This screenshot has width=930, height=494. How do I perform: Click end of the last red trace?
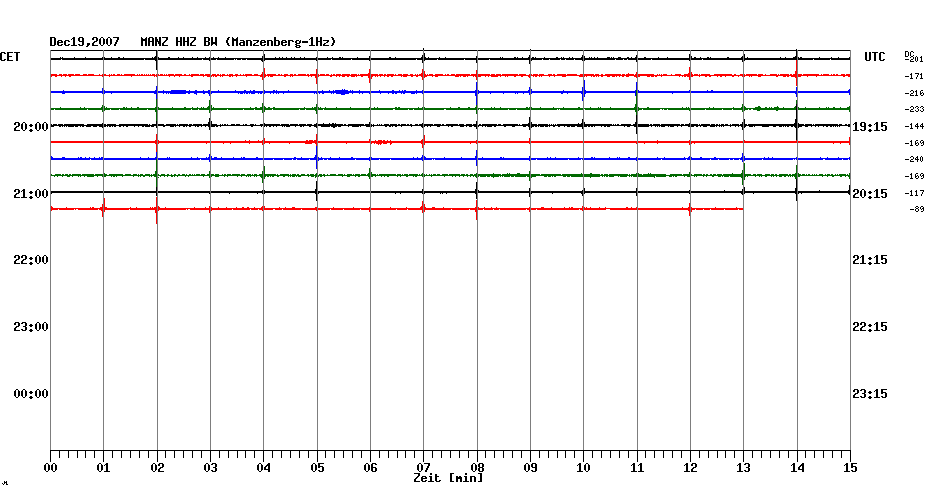point(742,208)
